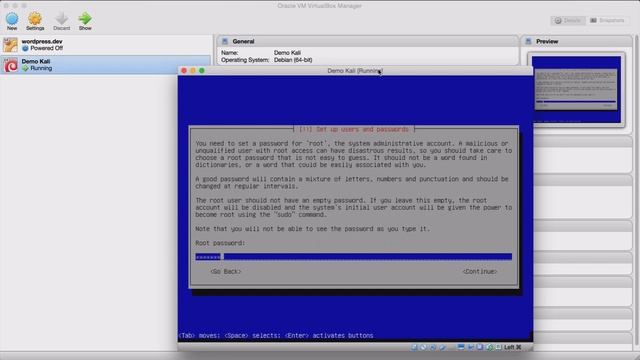
Task: Click the wordpress.dev OS icon in list
Action: tap(11, 45)
